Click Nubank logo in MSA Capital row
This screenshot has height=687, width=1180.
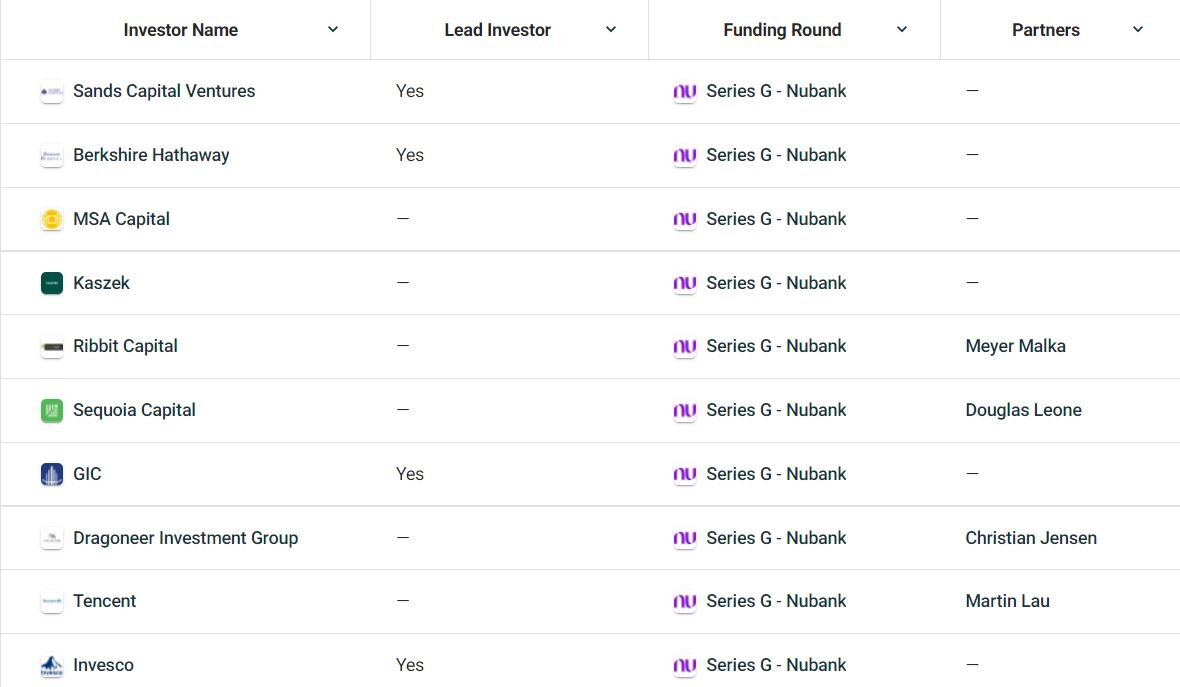[685, 220]
